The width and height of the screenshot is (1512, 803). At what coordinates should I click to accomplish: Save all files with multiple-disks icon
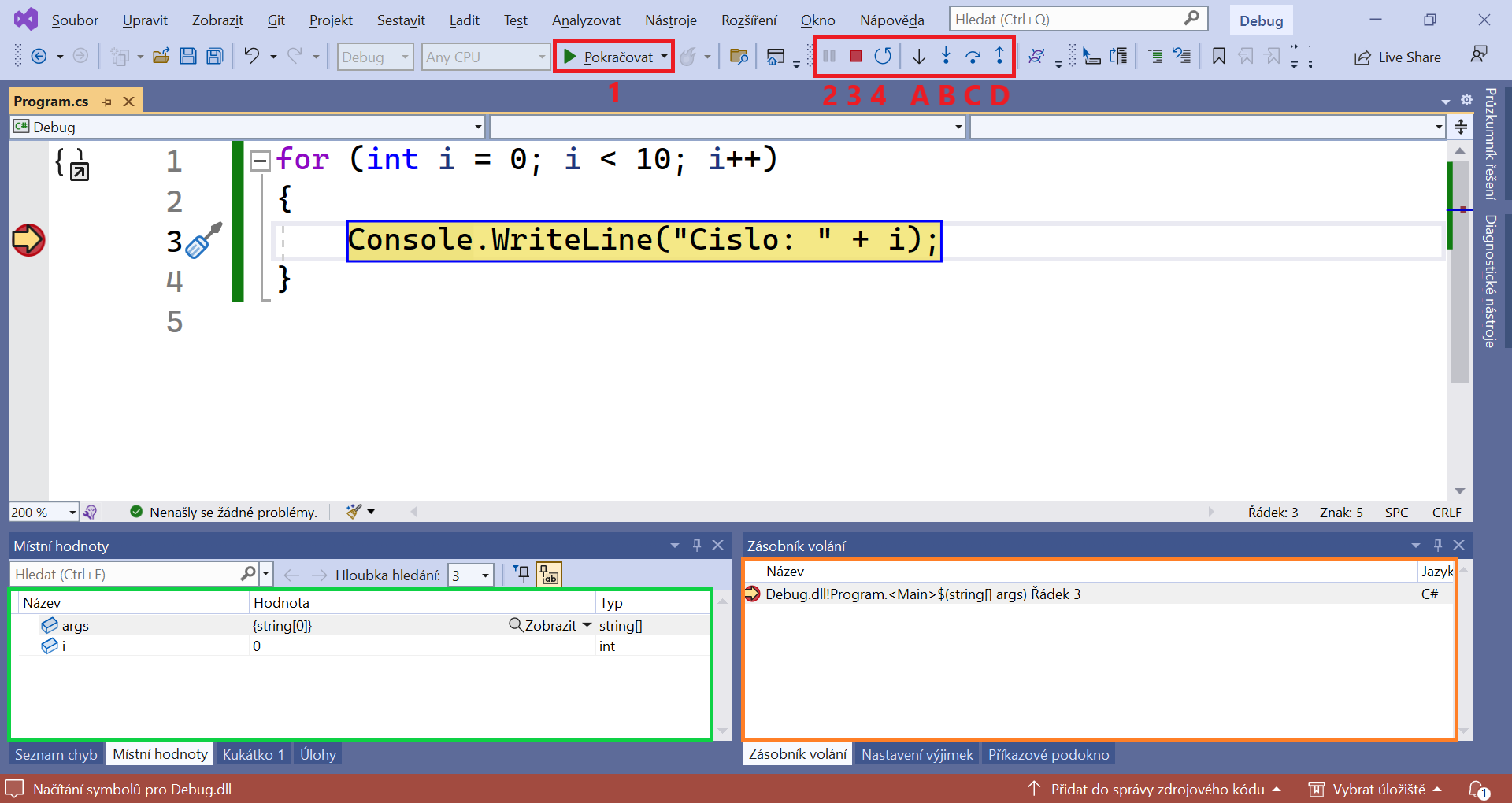click(214, 55)
